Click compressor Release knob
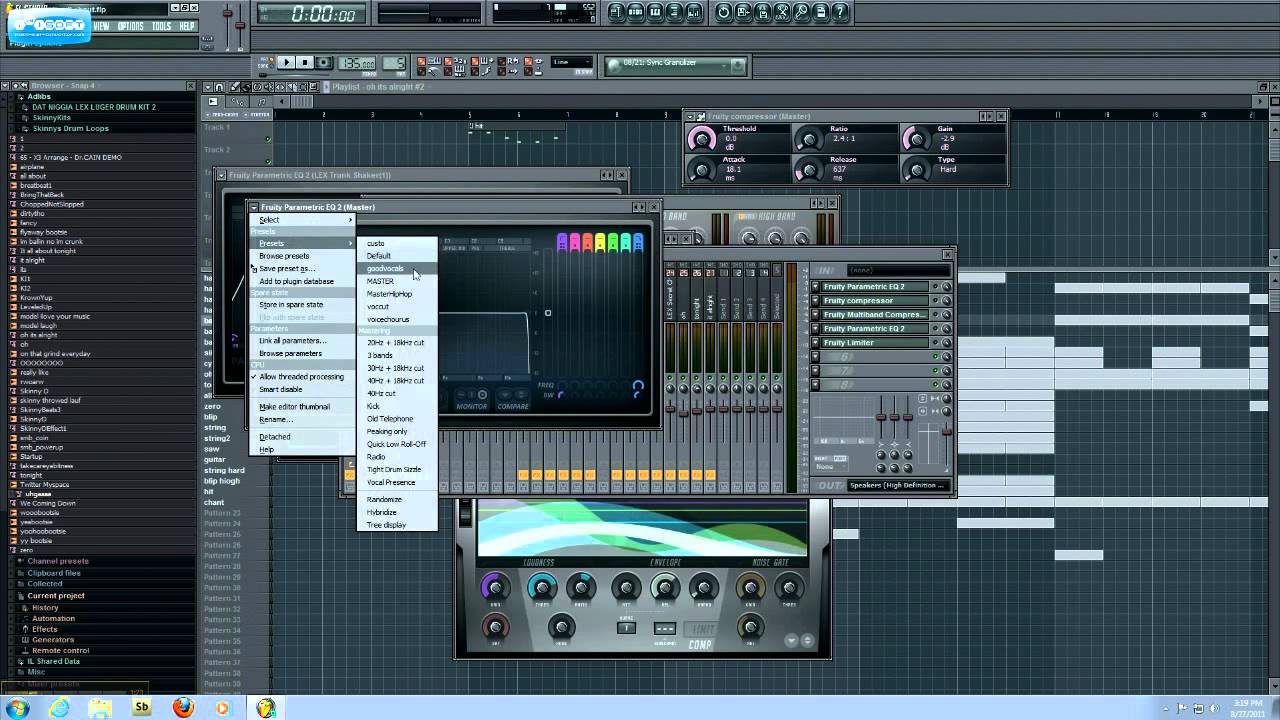 (808, 169)
